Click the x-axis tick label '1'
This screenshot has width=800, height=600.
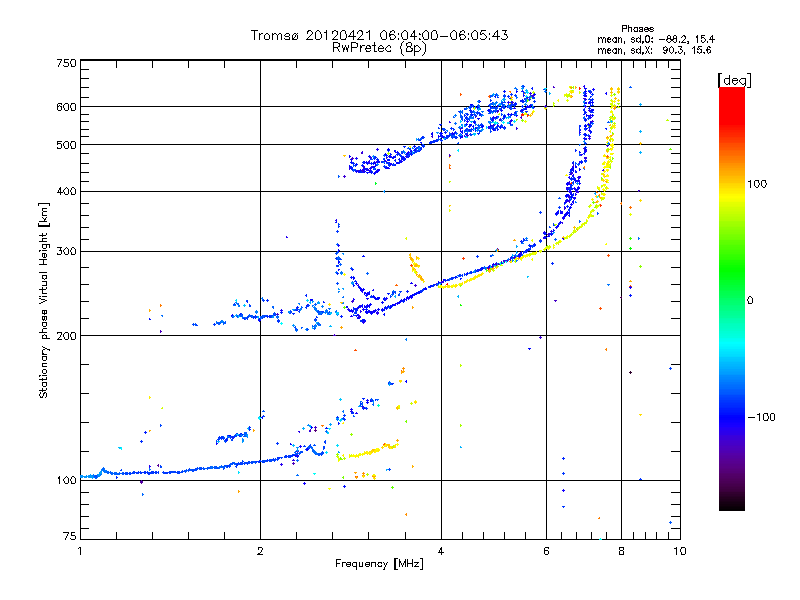(x=80, y=551)
